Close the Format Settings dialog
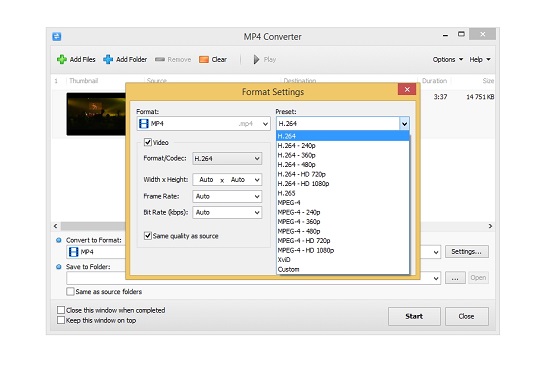The width and height of the screenshot is (550, 372). coord(407,89)
